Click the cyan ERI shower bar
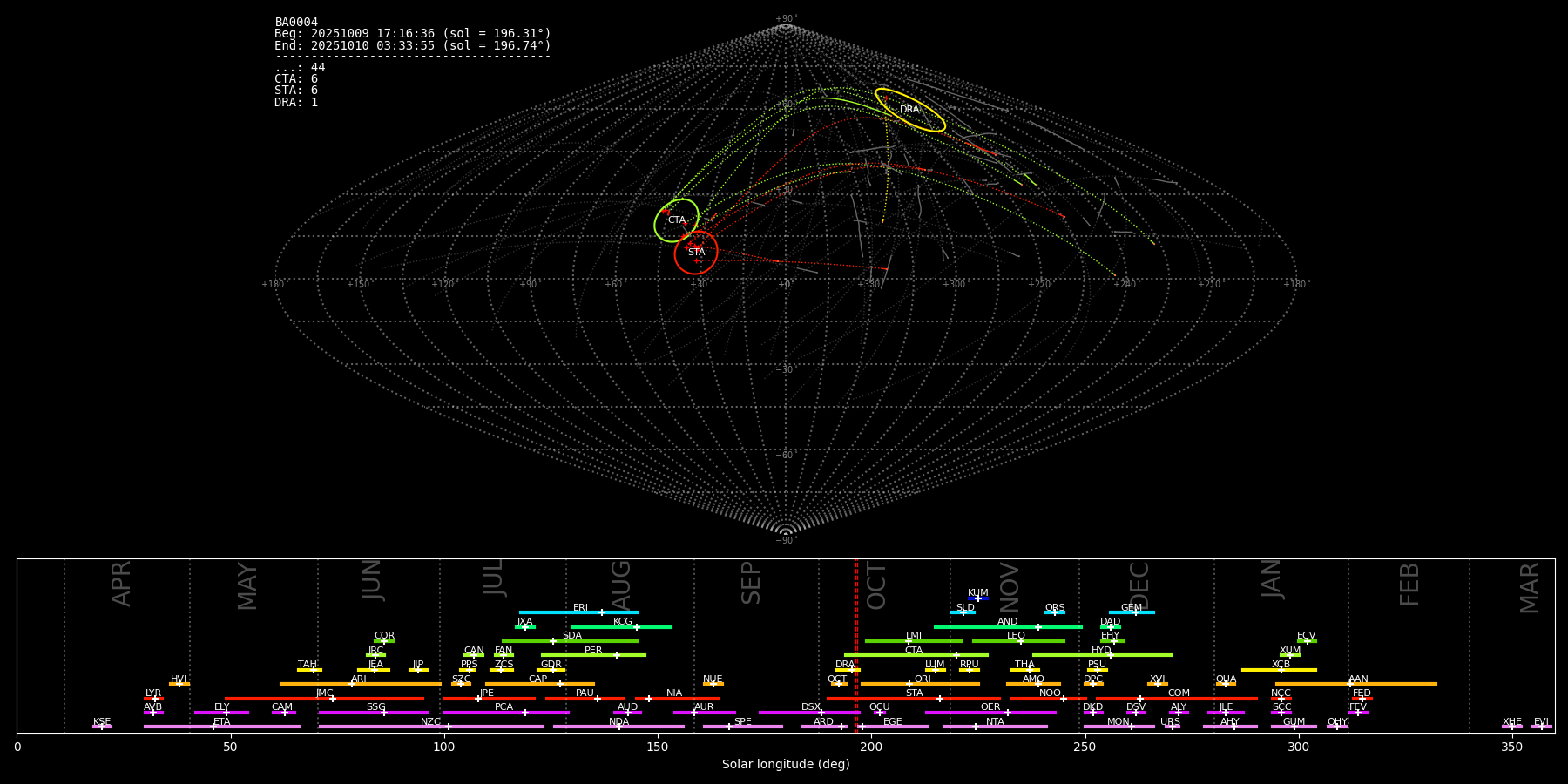The height and width of the screenshot is (784, 1568). coord(578,612)
